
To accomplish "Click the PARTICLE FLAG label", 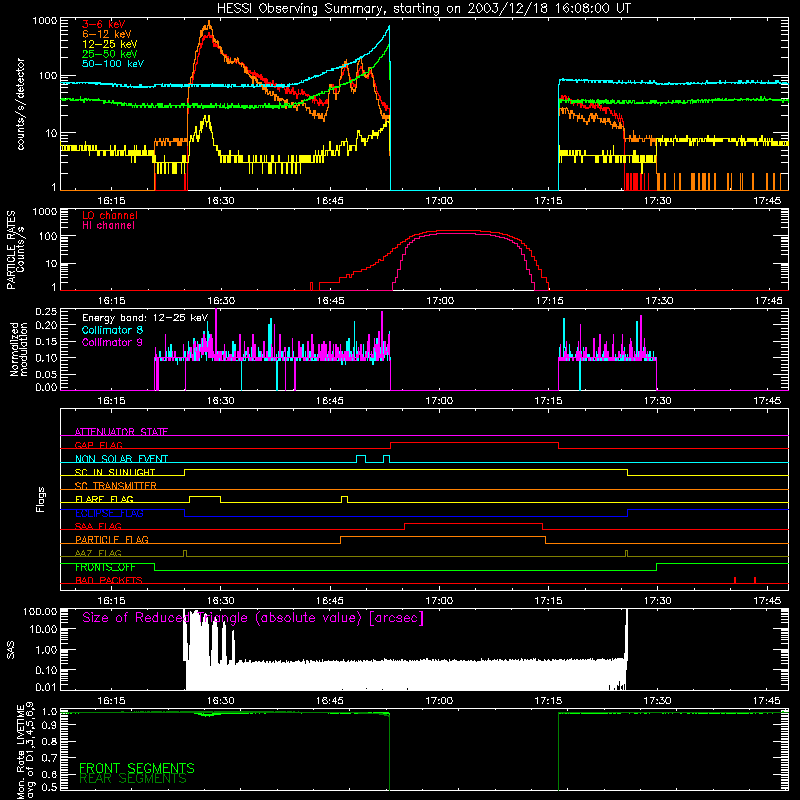I will tap(112, 539).
